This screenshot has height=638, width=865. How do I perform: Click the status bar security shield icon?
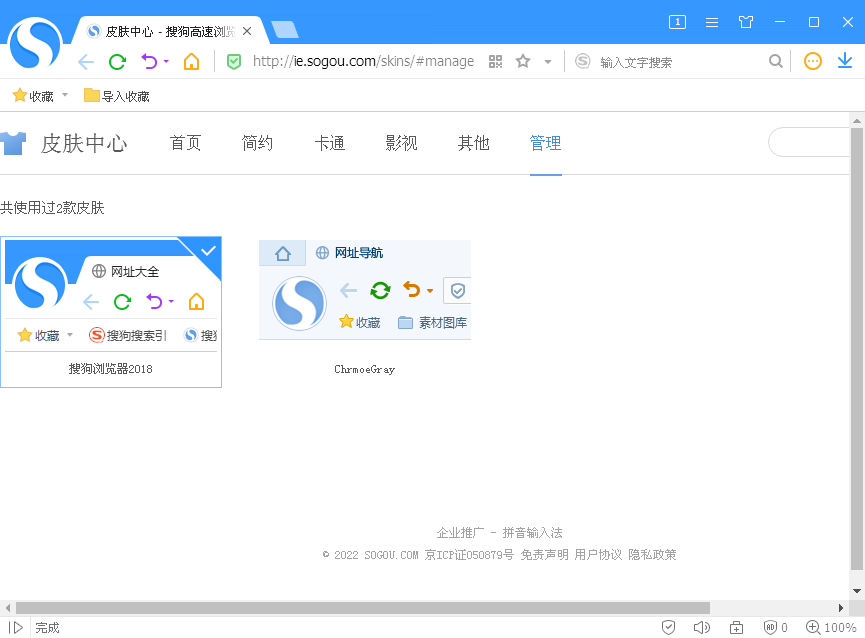click(x=668, y=628)
